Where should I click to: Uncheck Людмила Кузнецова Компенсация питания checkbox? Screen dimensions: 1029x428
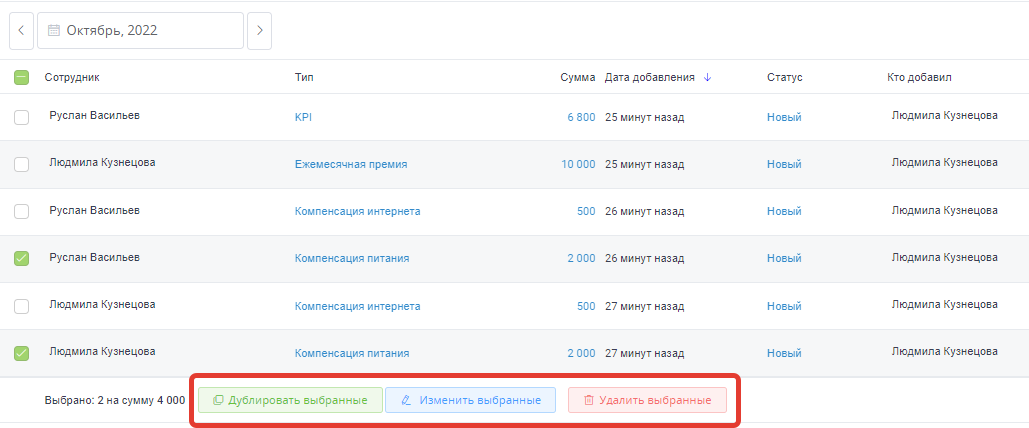tap(22, 353)
